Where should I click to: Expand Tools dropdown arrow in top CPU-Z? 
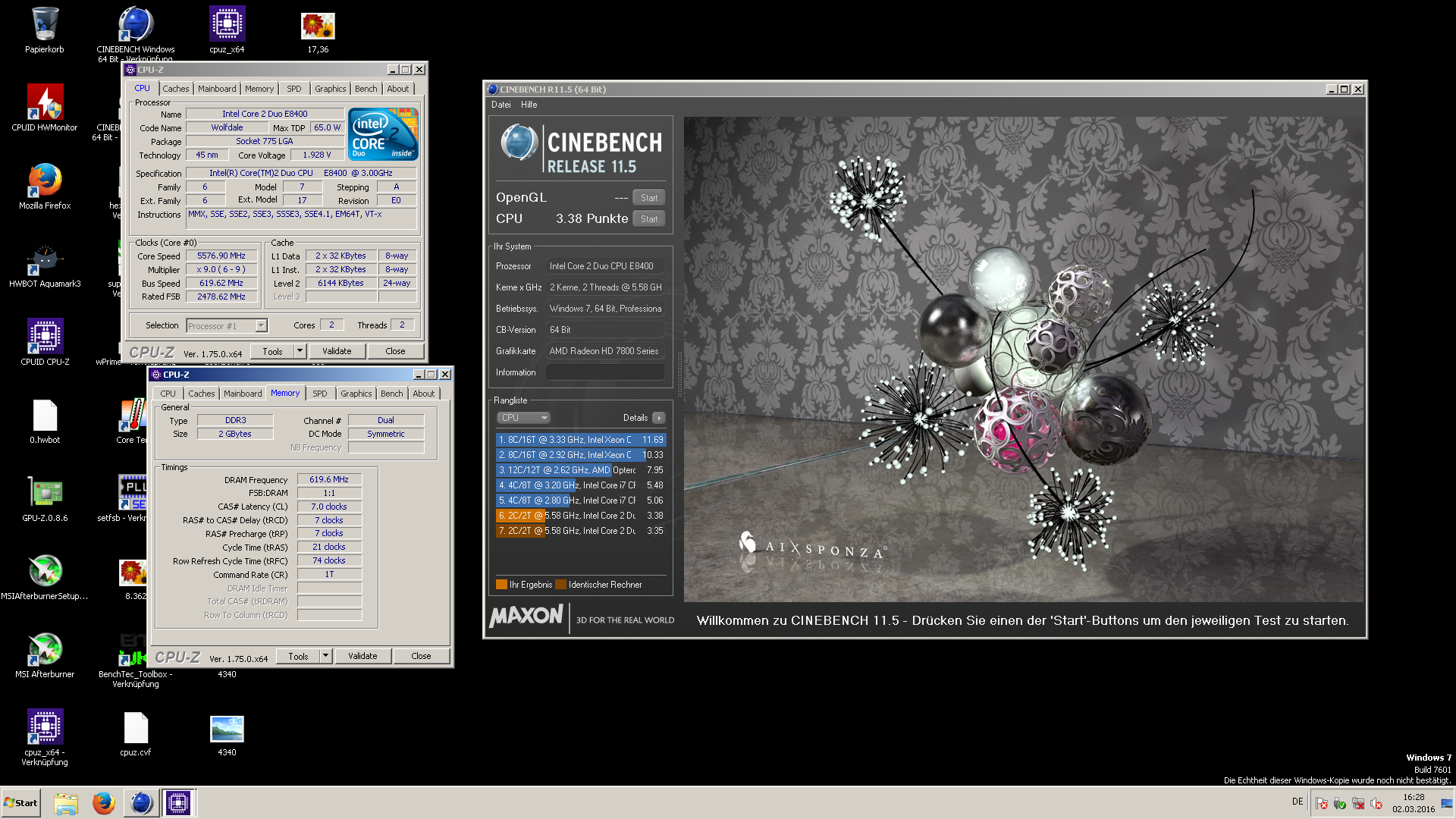pyautogui.click(x=300, y=351)
